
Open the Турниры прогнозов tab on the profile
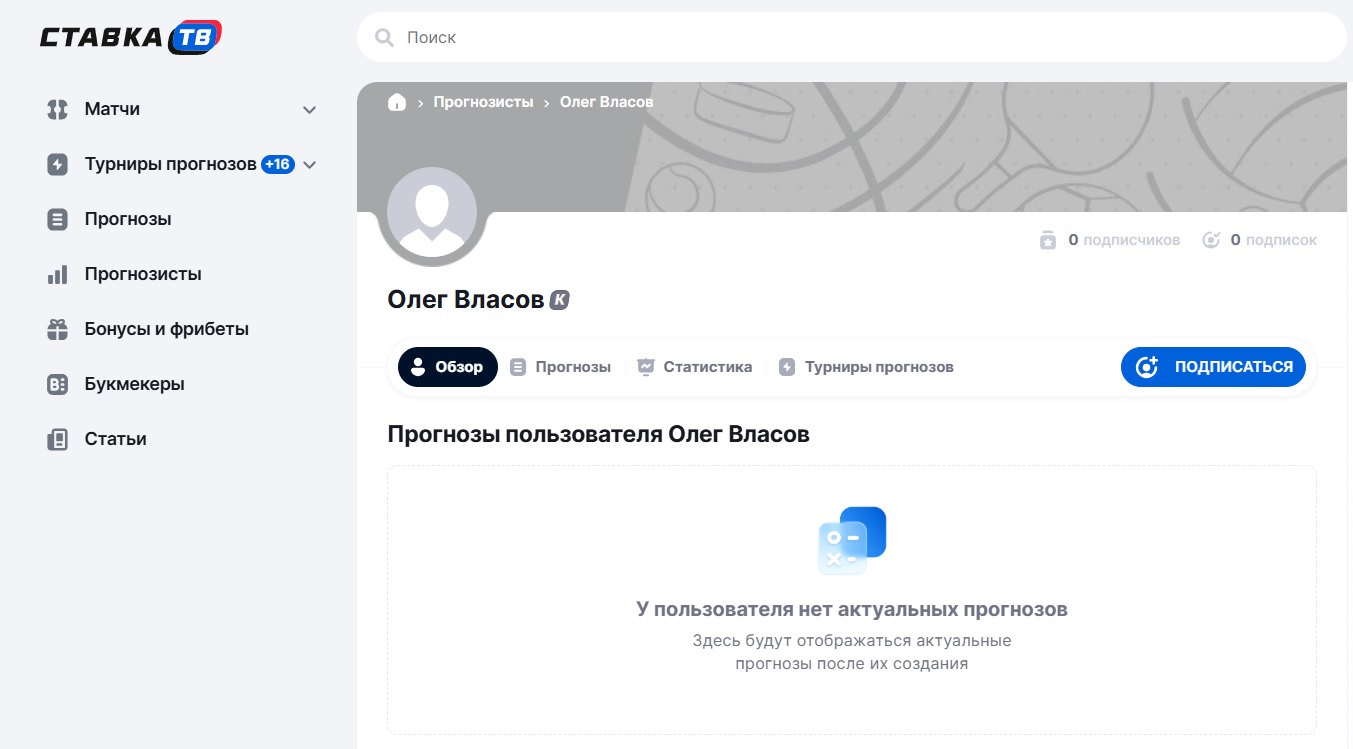coord(868,366)
